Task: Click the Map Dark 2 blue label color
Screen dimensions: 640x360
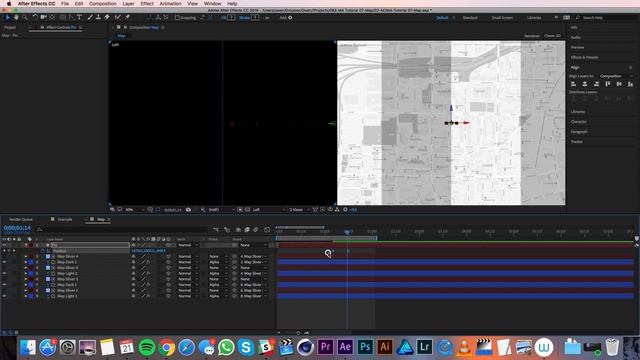Action: [31, 262]
